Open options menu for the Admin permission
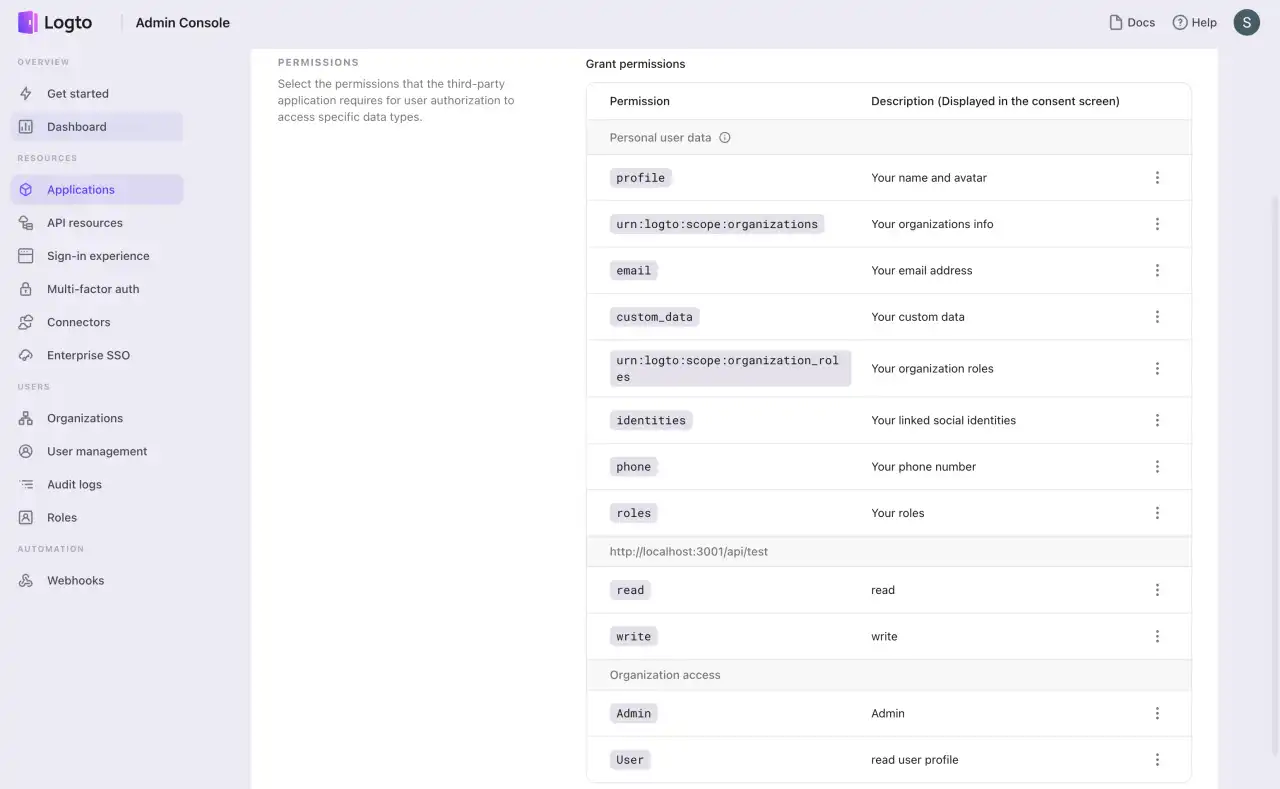This screenshot has height=789, width=1280. coord(1157,713)
